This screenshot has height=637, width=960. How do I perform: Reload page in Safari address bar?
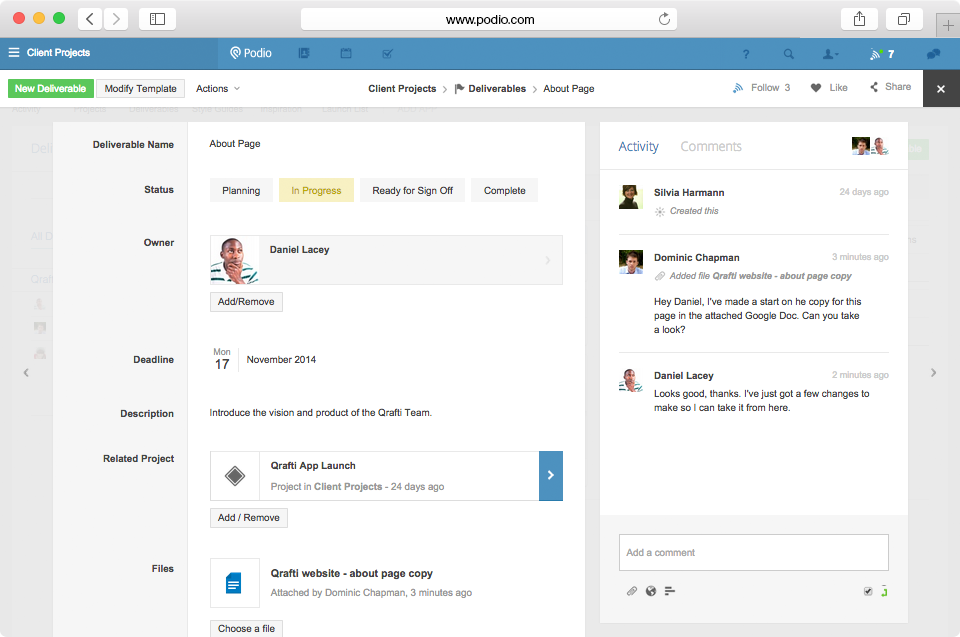(x=664, y=19)
